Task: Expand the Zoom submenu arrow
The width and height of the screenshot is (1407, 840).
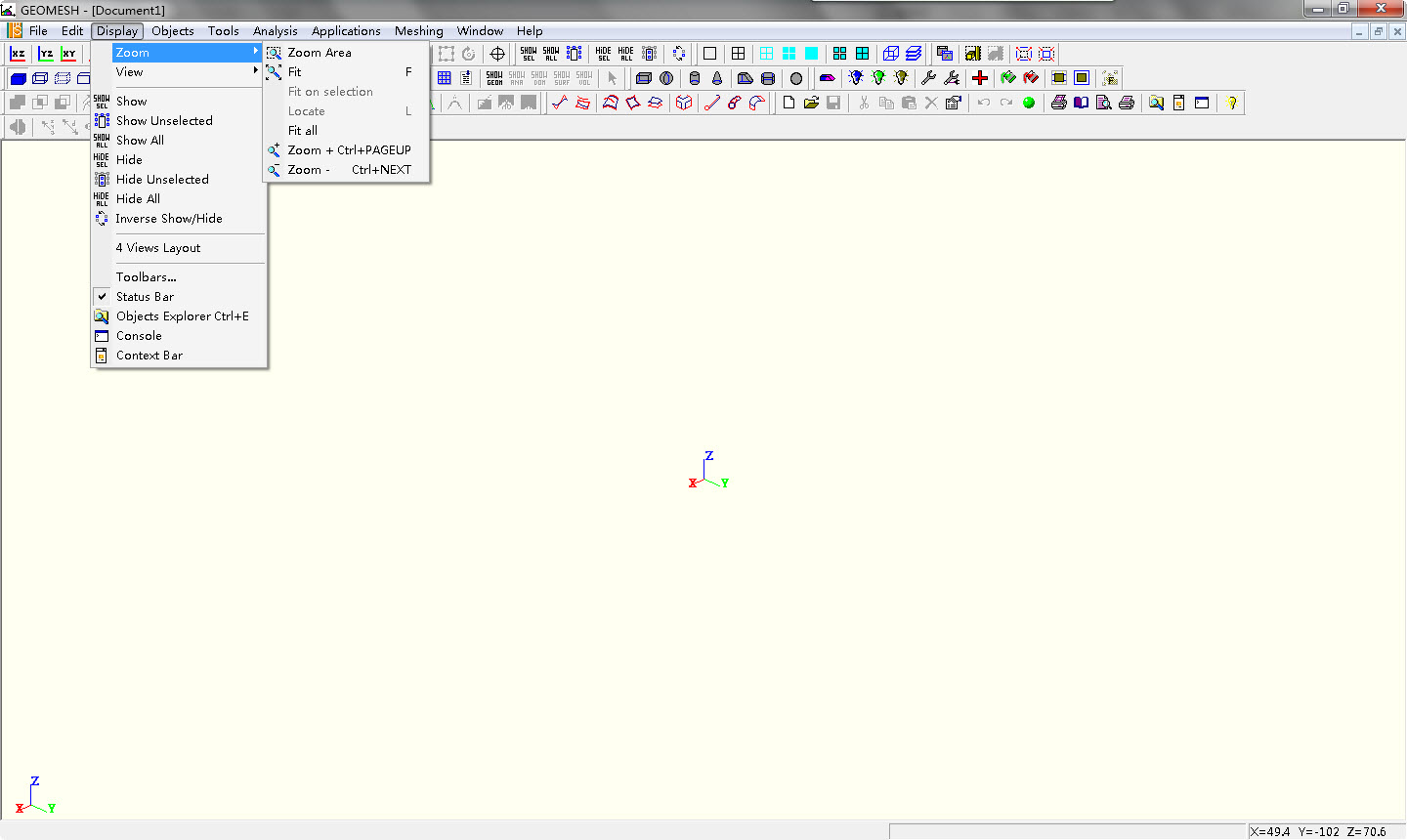Action: tap(256, 52)
